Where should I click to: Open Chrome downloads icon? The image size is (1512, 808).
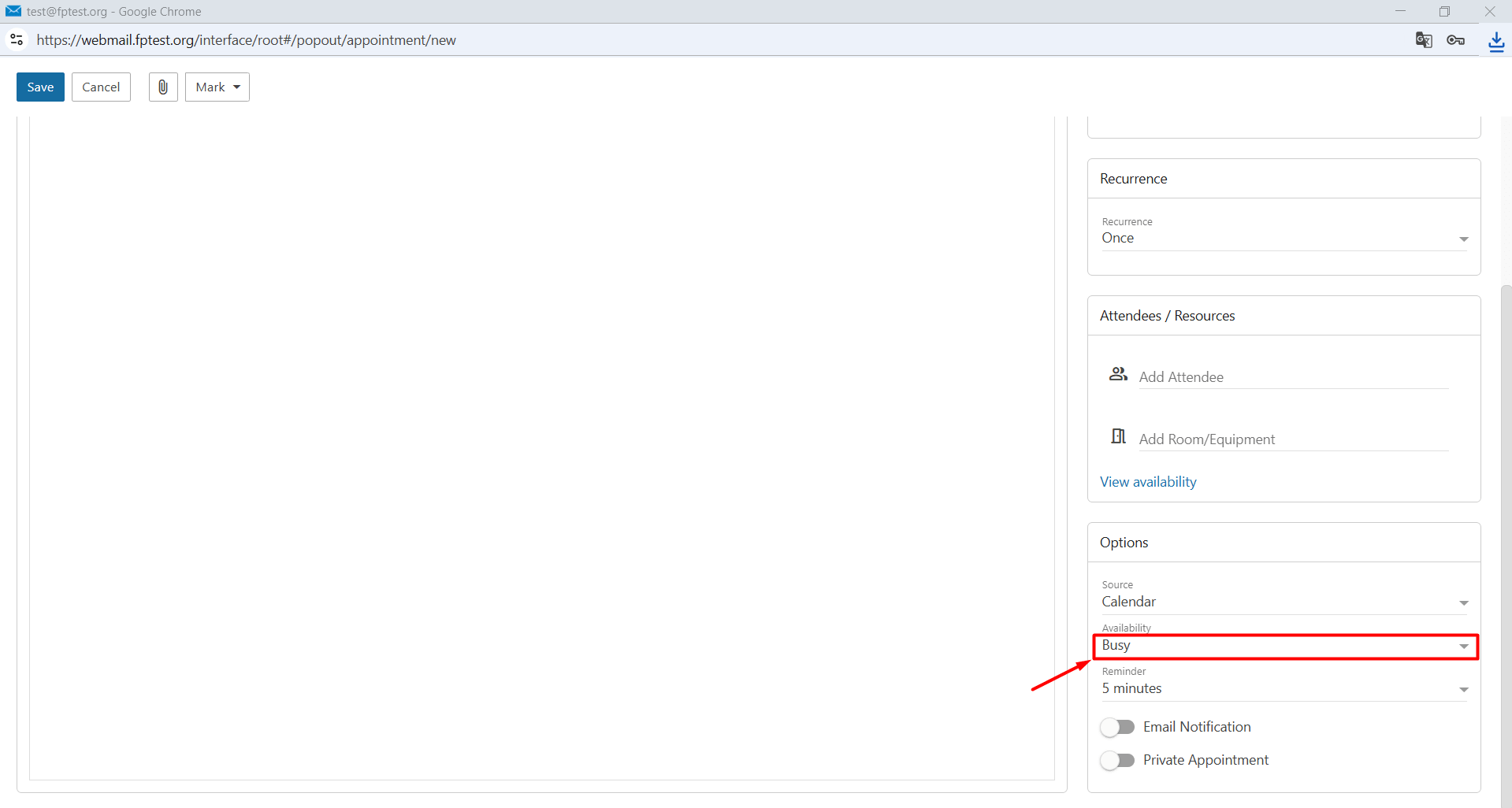coord(1495,41)
